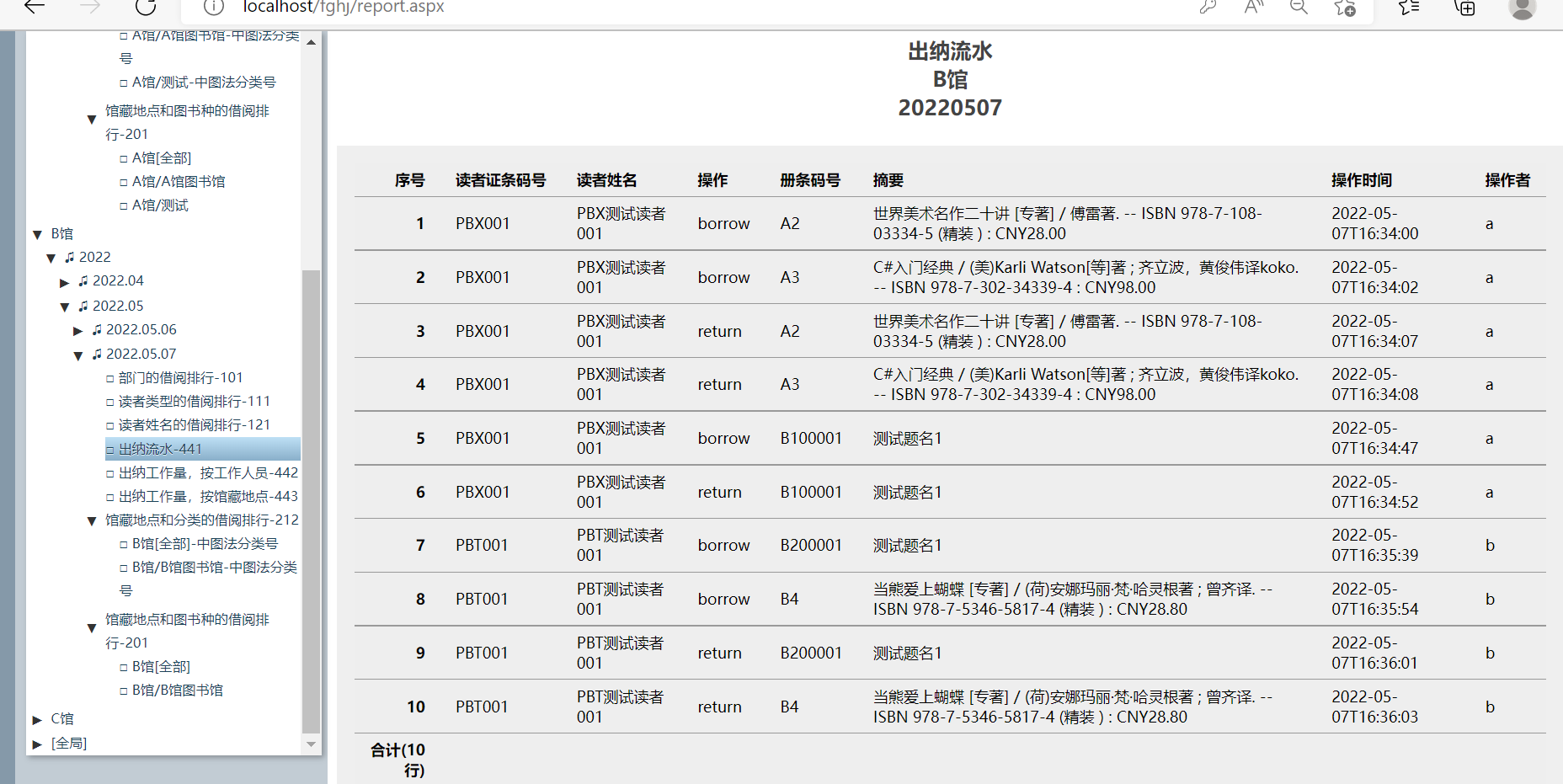The image size is (1563, 784).
Task: Click the tree panel scroll up arrow
Action: click(311, 41)
